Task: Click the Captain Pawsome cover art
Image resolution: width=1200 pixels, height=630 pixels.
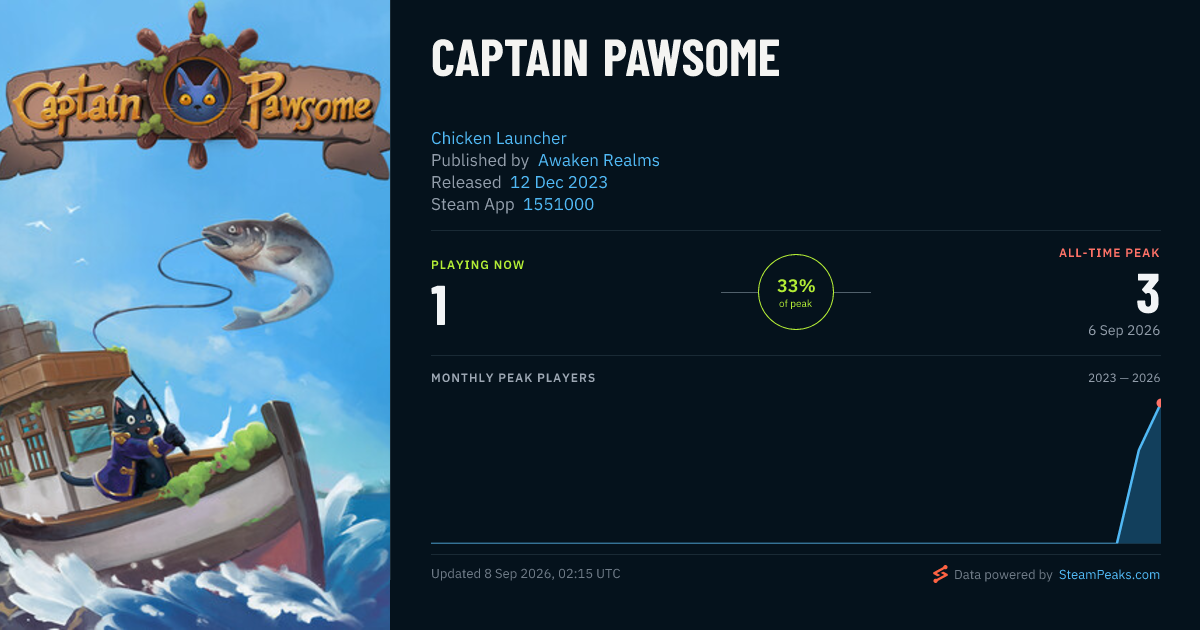Action: 195,315
